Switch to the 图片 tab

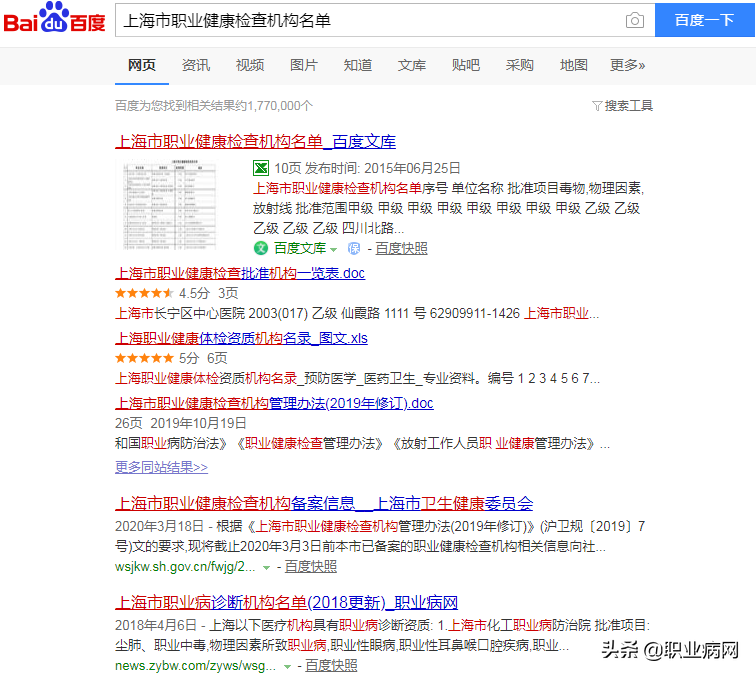coord(304,65)
